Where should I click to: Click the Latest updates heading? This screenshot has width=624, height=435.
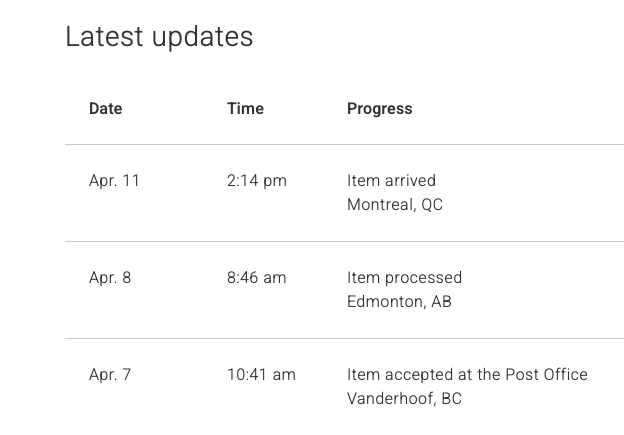pos(159,37)
